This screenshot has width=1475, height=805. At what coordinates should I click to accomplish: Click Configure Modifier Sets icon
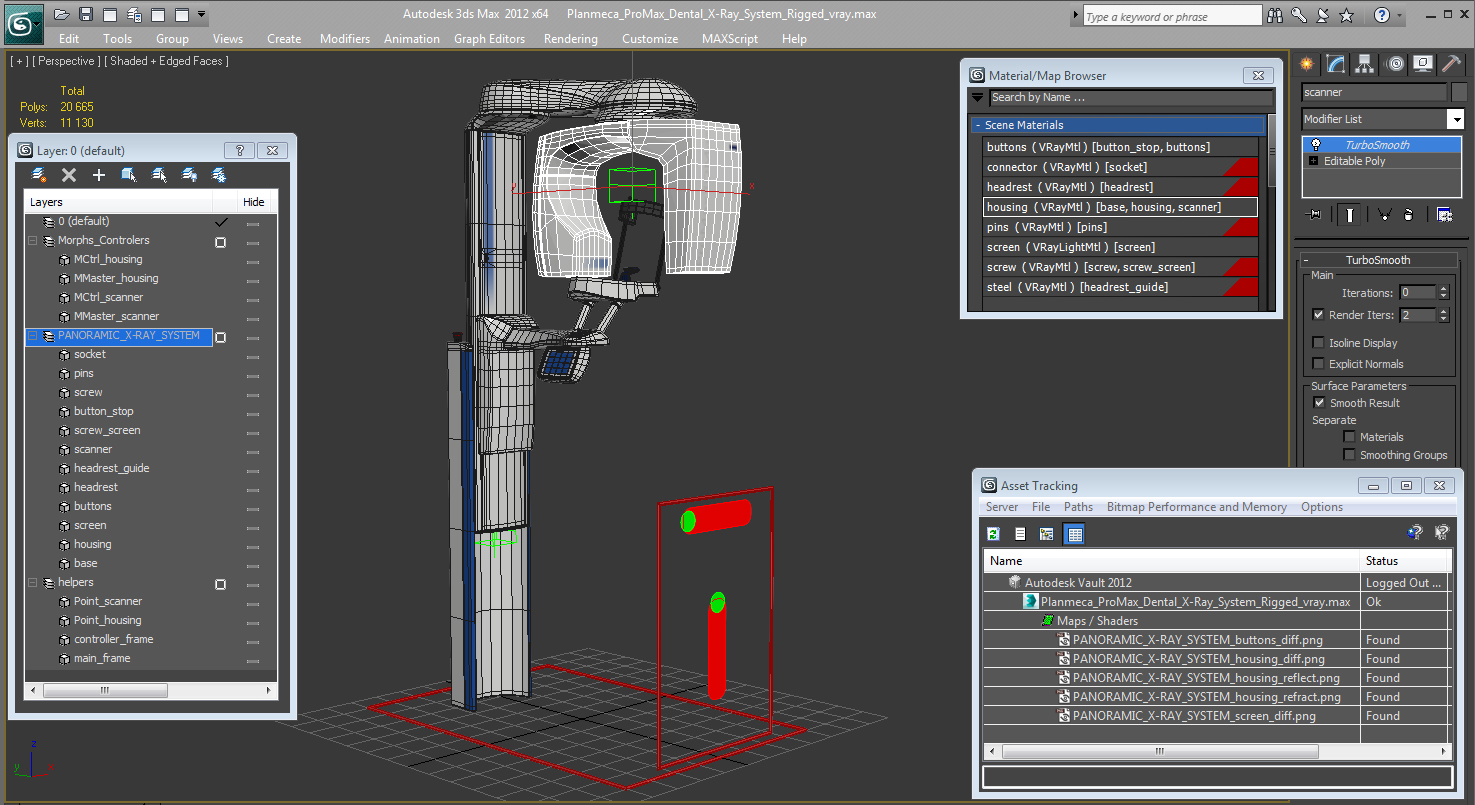[x=1444, y=214]
